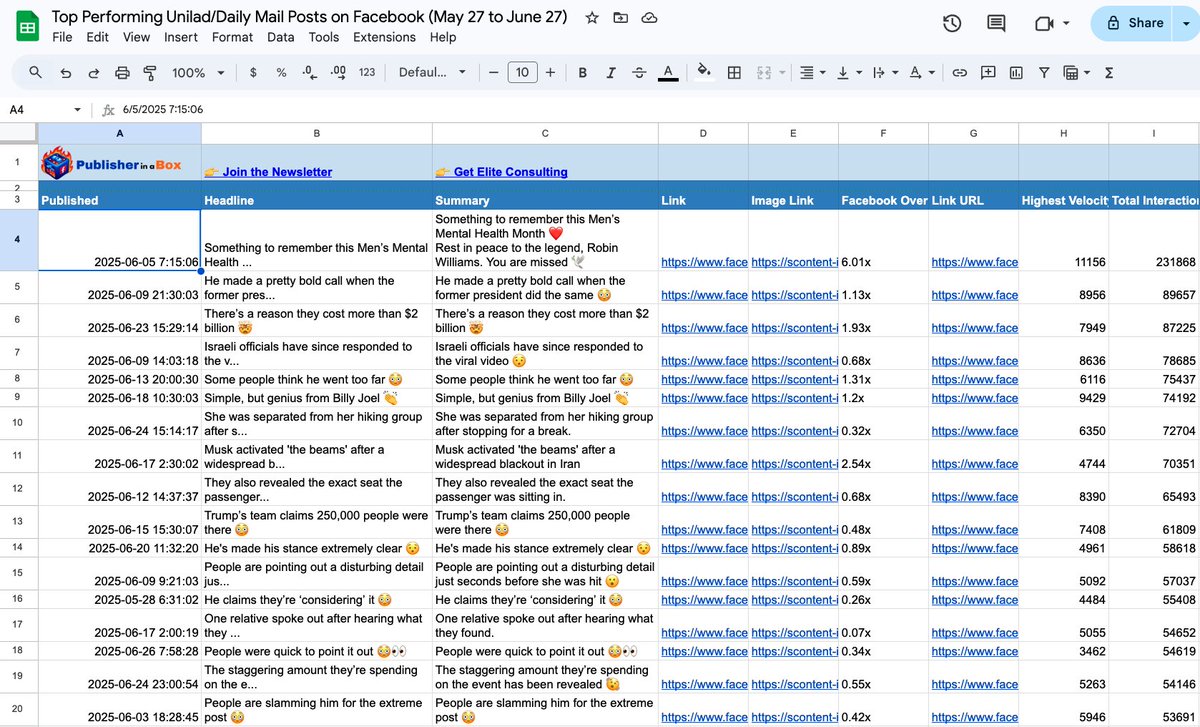Screen dimensions: 1200x727
Task: Open filter views dropdown
Action: (1077, 72)
